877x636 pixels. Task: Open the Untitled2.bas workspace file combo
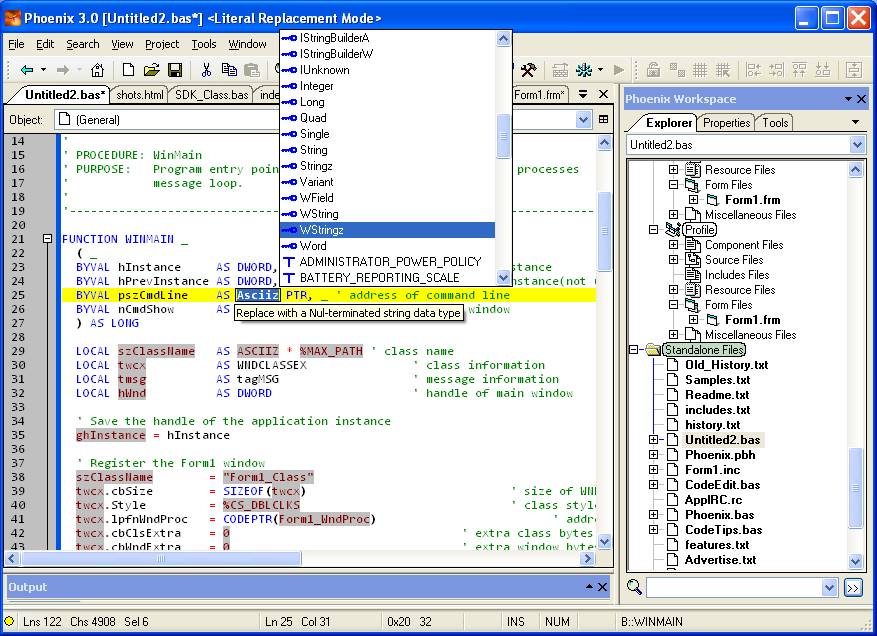point(857,145)
